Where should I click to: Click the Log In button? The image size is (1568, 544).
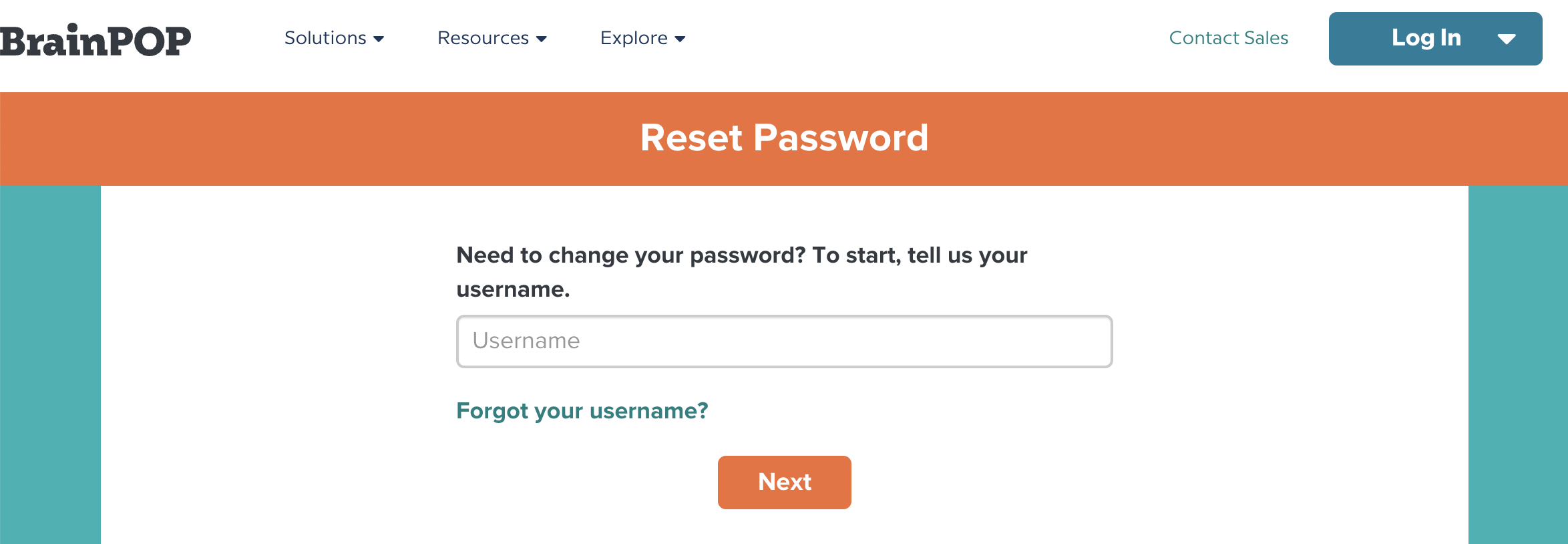click(x=1425, y=38)
